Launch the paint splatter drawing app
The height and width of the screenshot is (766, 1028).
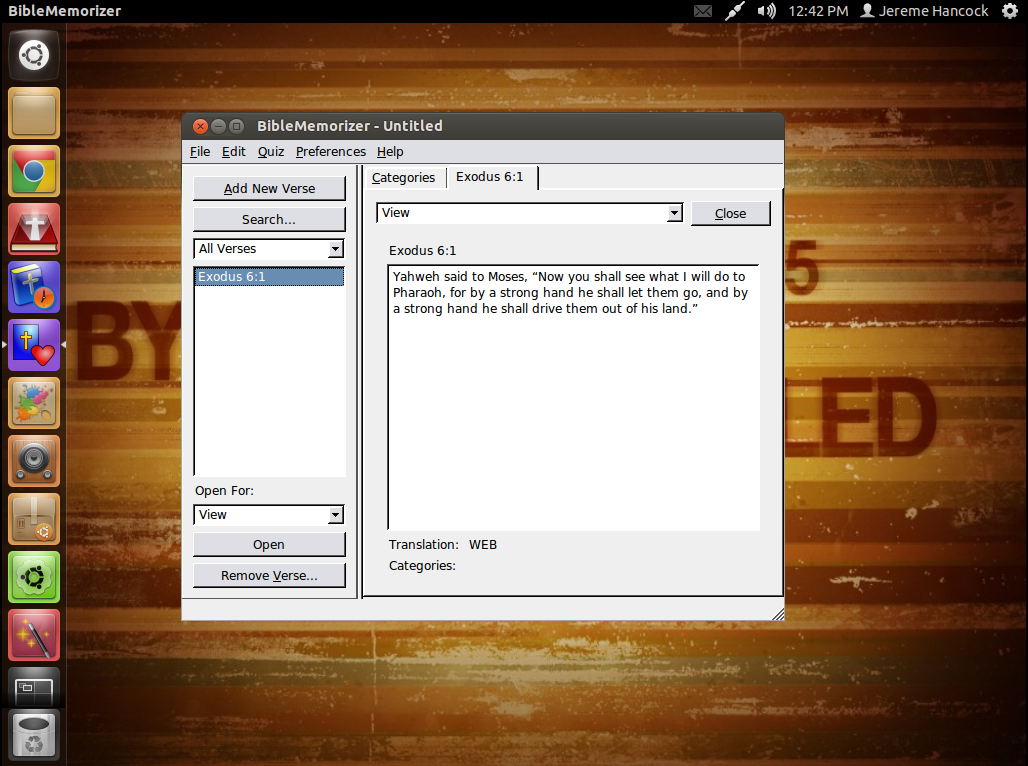34,403
